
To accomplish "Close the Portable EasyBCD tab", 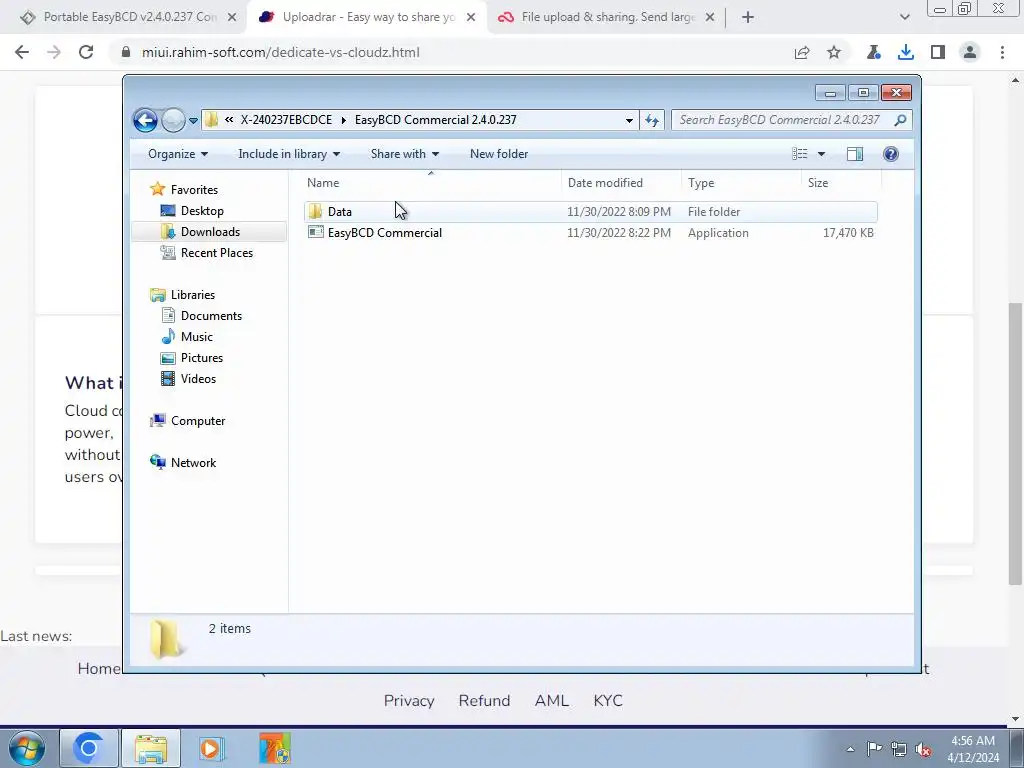I will 232,18.
